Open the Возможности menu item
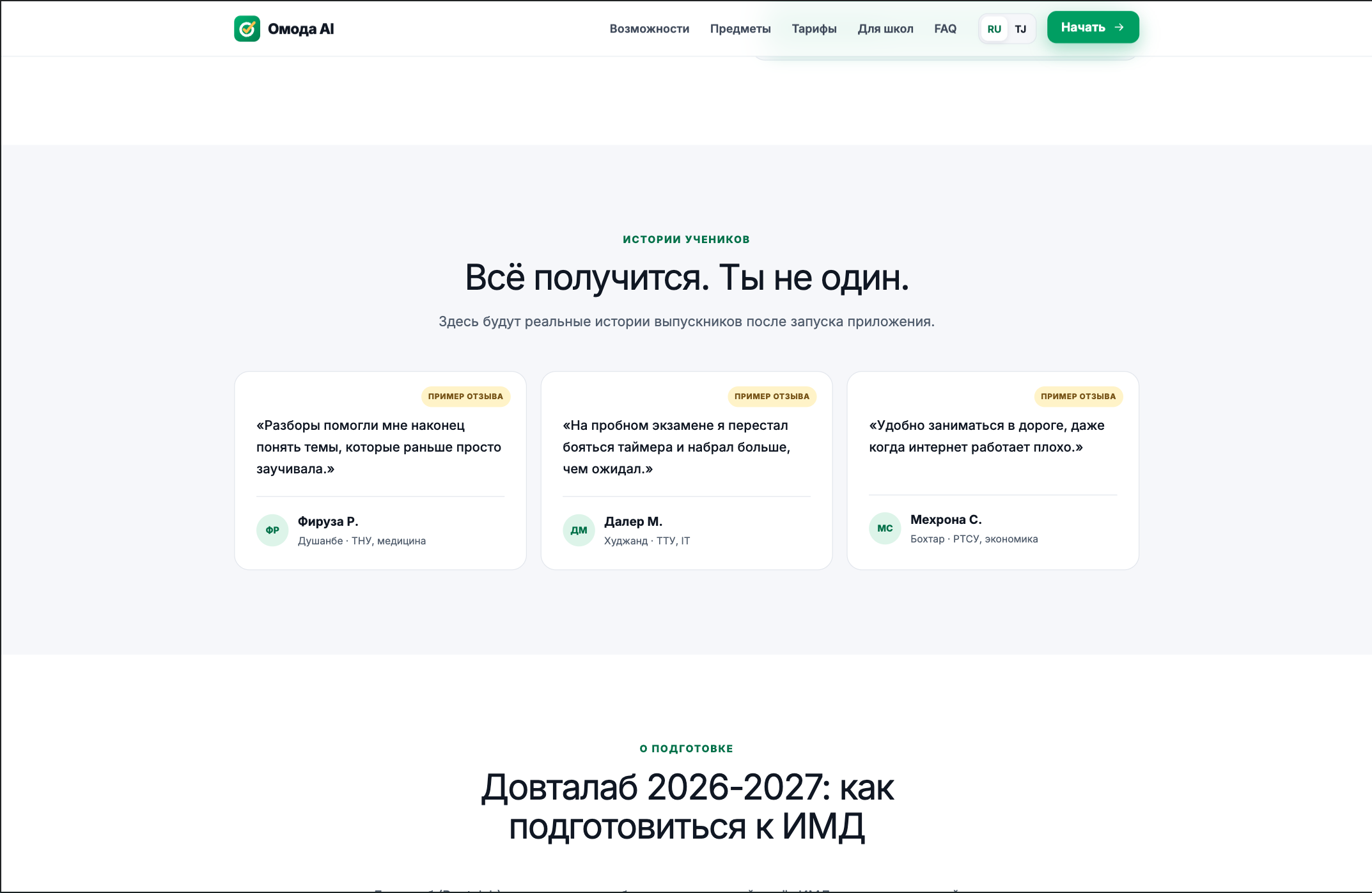Viewport: 1372px width, 893px height. click(x=650, y=29)
